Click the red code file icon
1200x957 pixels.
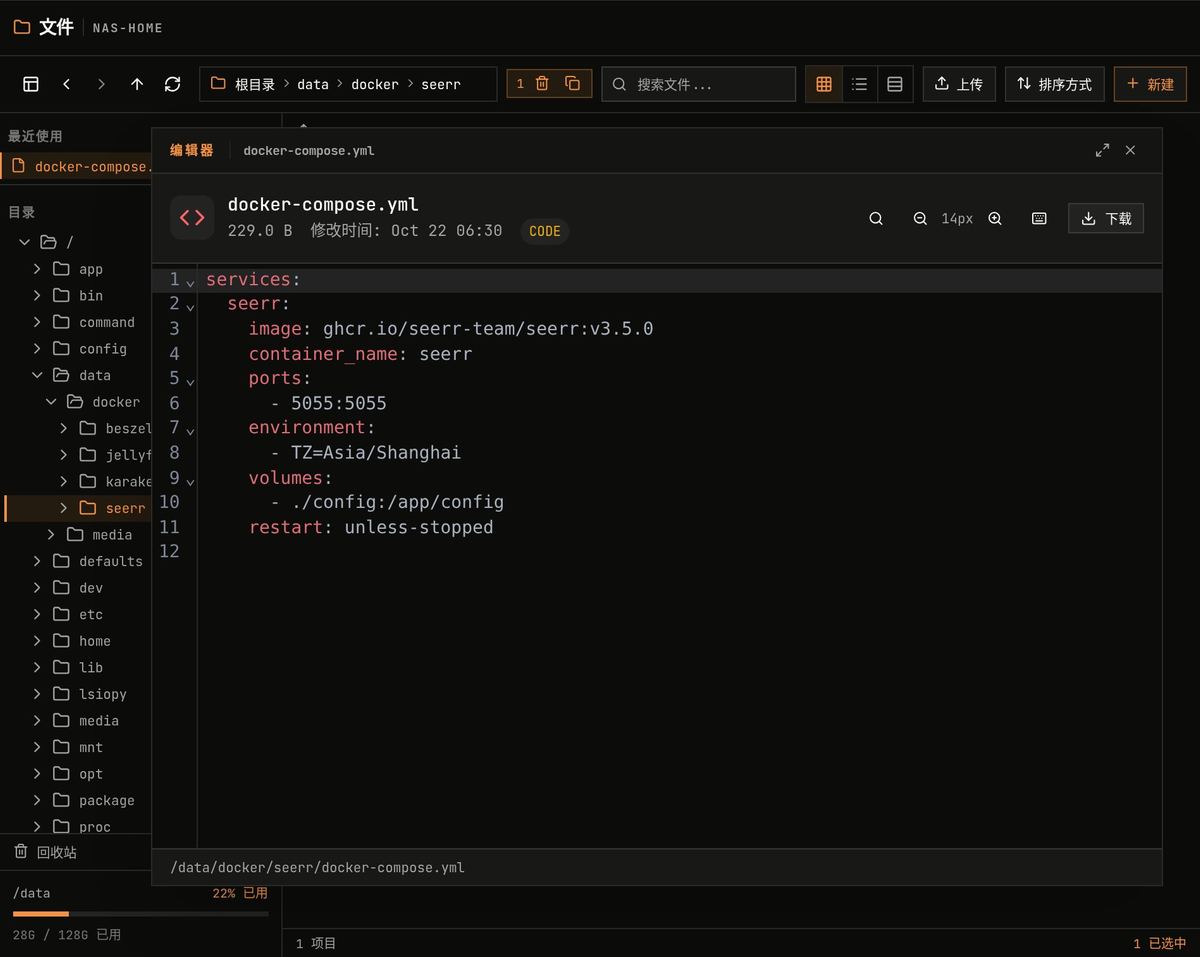click(192, 217)
